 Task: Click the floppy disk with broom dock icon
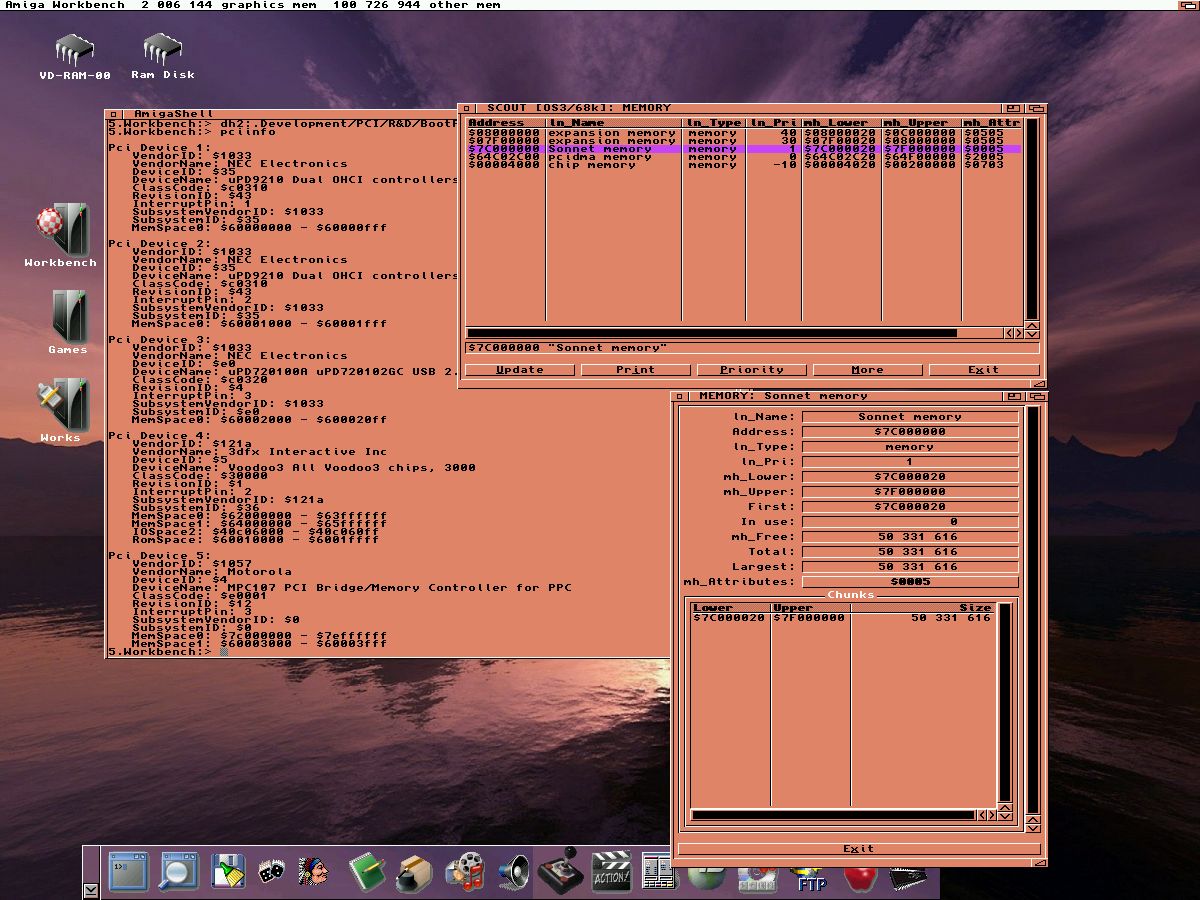point(228,871)
